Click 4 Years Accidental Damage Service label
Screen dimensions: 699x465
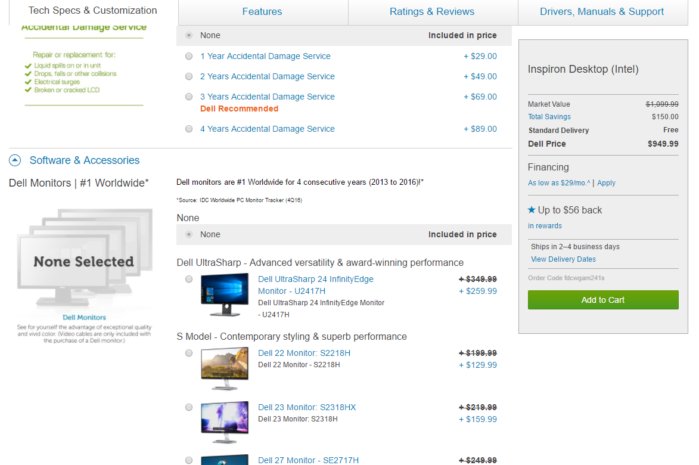(x=267, y=129)
